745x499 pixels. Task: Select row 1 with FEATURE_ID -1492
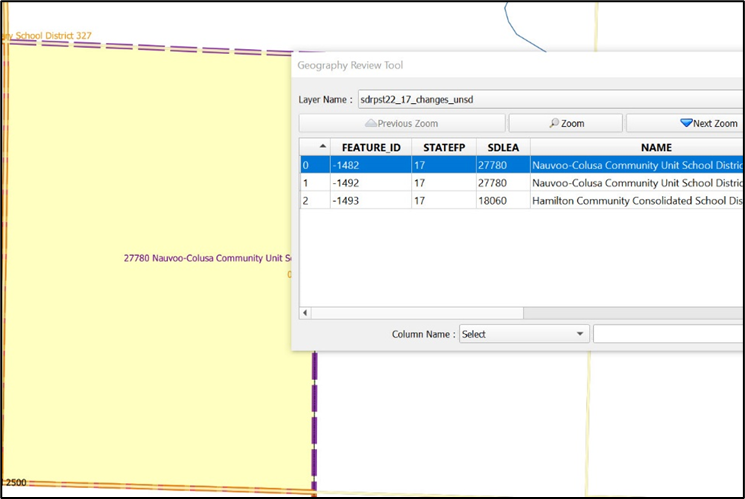tap(370, 183)
